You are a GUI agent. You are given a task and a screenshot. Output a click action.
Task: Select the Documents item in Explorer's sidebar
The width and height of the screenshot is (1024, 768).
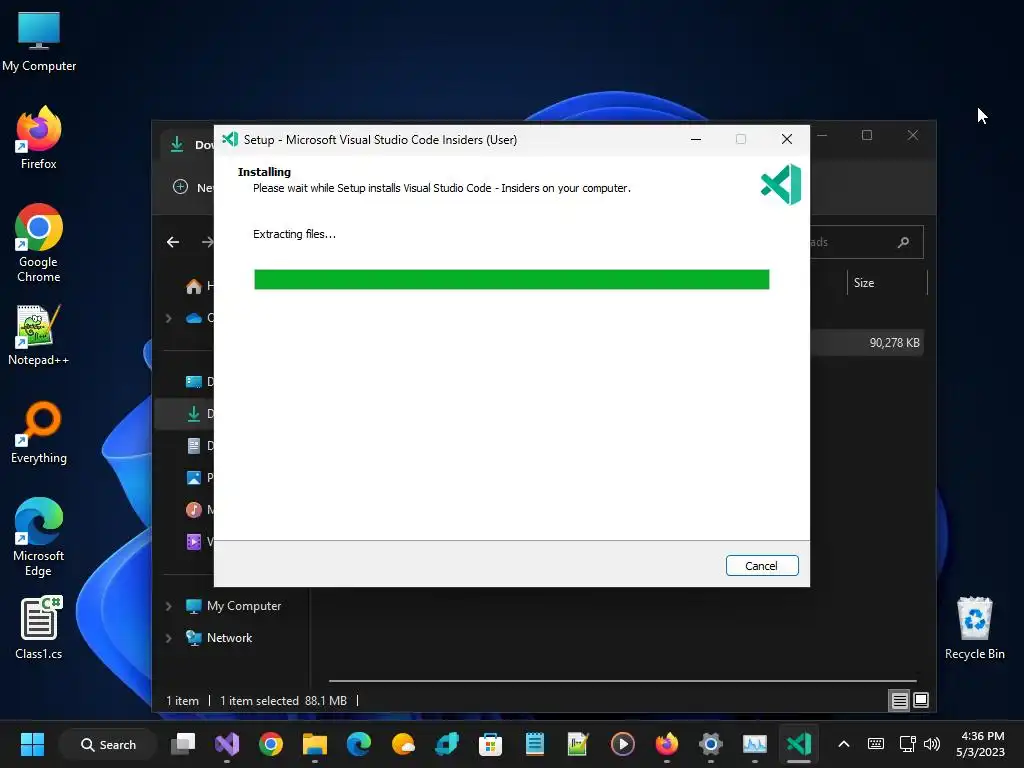click(193, 445)
